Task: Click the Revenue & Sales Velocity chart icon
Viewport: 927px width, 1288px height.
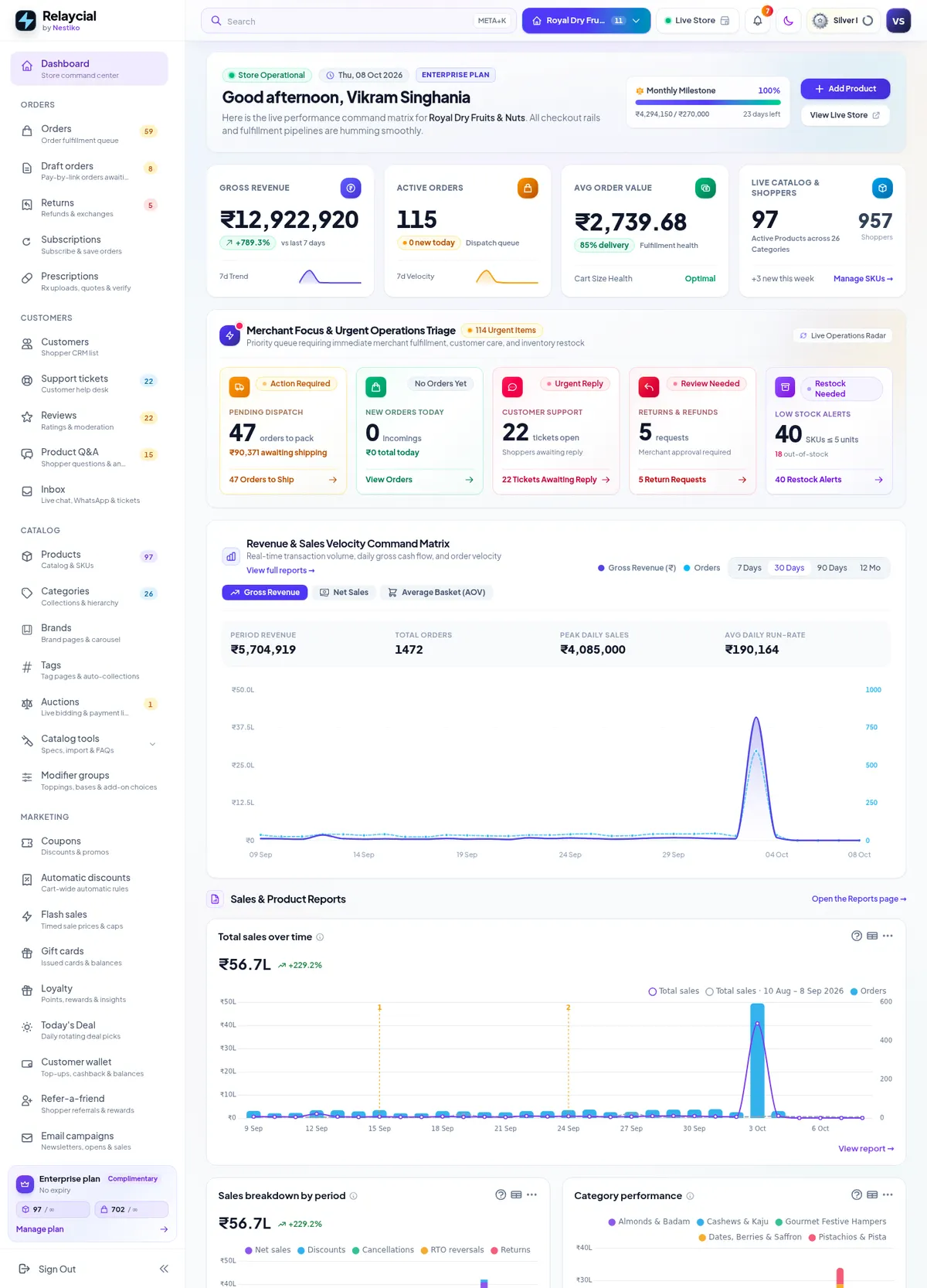Action: click(230, 556)
